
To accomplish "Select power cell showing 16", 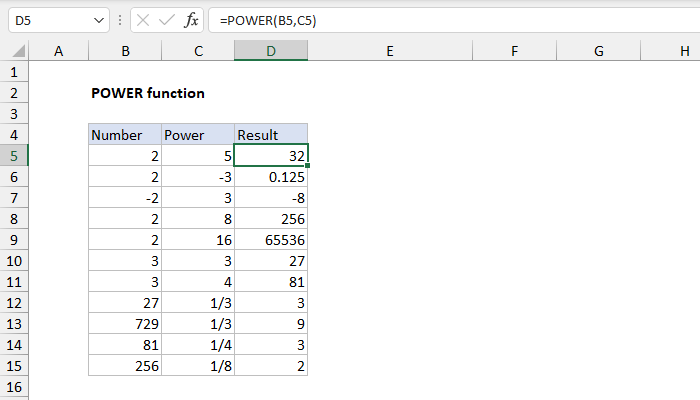I will pyautogui.click(x=198, y=240).
